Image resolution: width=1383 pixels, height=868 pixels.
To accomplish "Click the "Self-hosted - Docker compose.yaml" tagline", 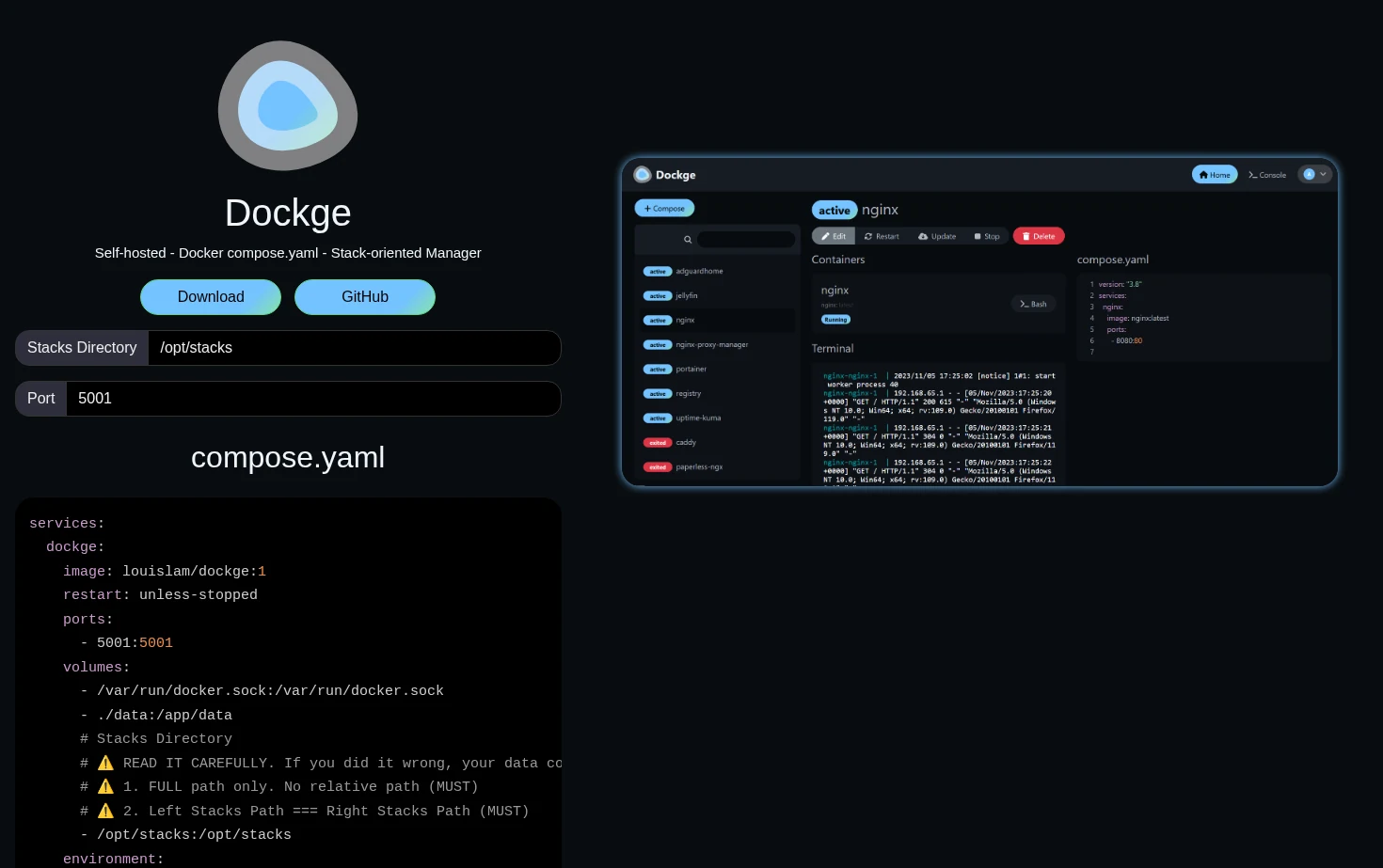I will click(x=288, y=253).
